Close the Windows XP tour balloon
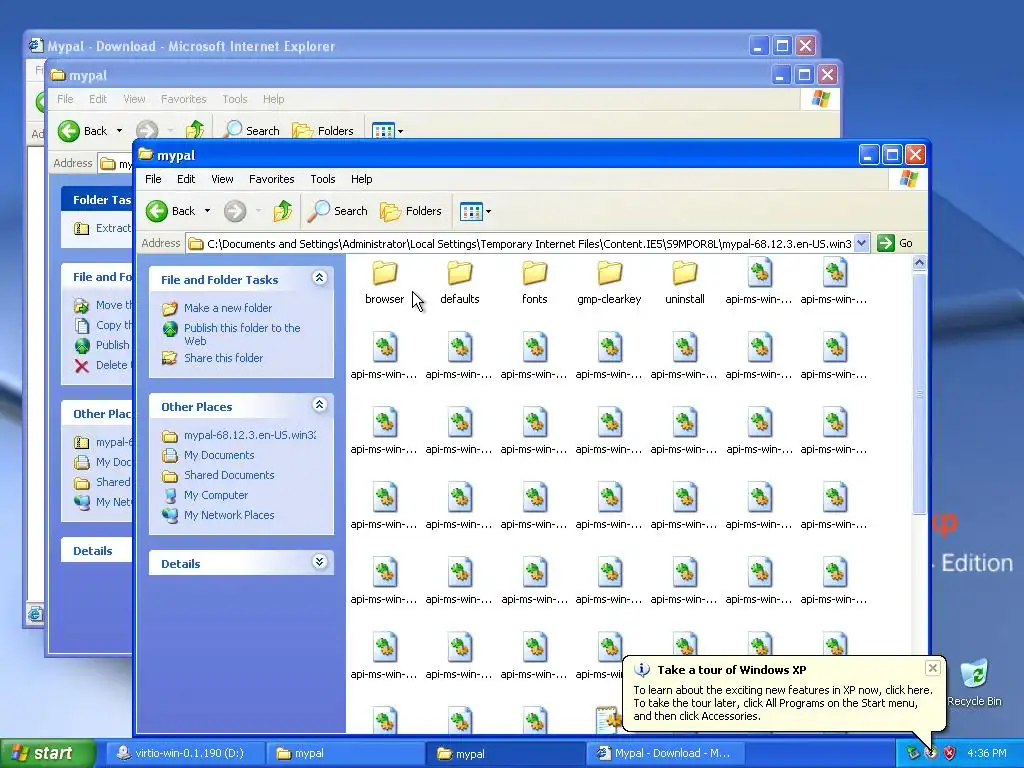1024x768 pixels. (x=933, y=667)
